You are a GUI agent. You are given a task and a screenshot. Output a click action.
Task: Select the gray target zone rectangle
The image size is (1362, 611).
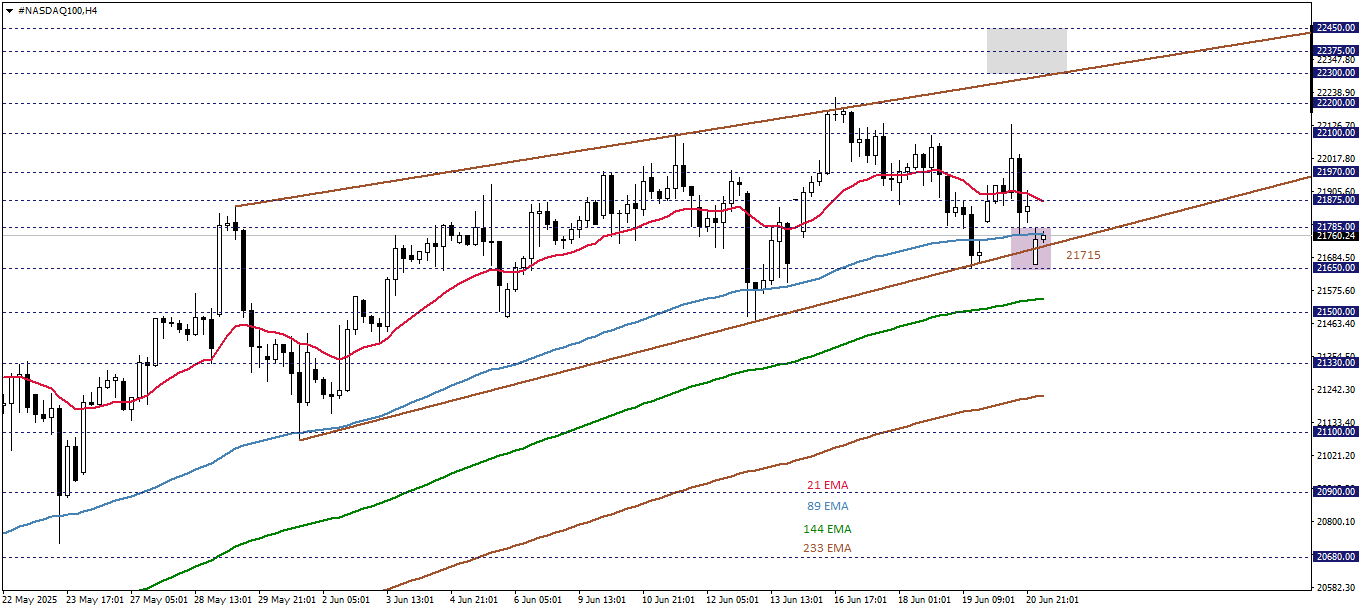click(x=1027, y=50)
